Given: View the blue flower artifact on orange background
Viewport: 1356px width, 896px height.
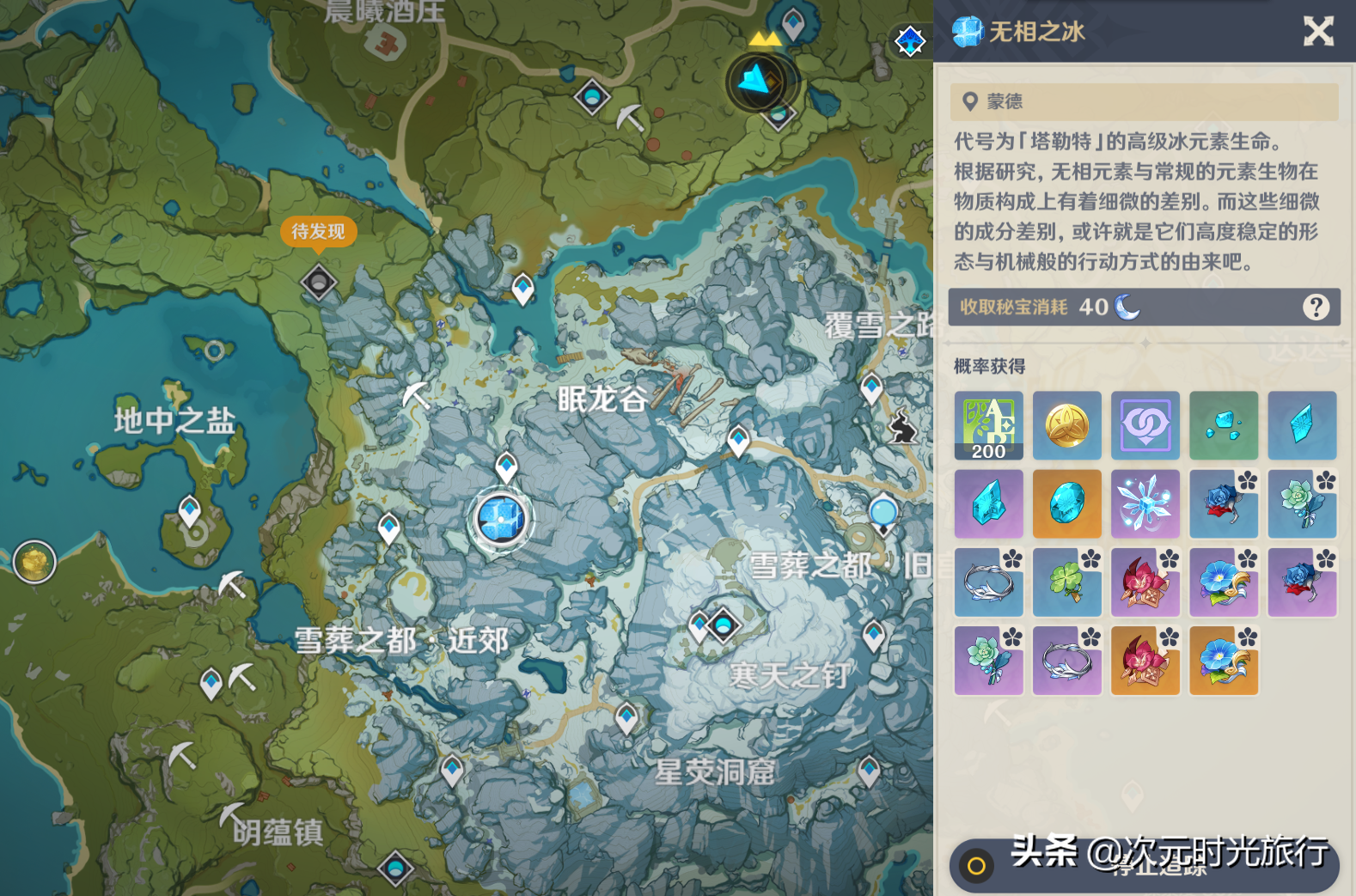Looking at the screenshot, I should coord(1224,661).
